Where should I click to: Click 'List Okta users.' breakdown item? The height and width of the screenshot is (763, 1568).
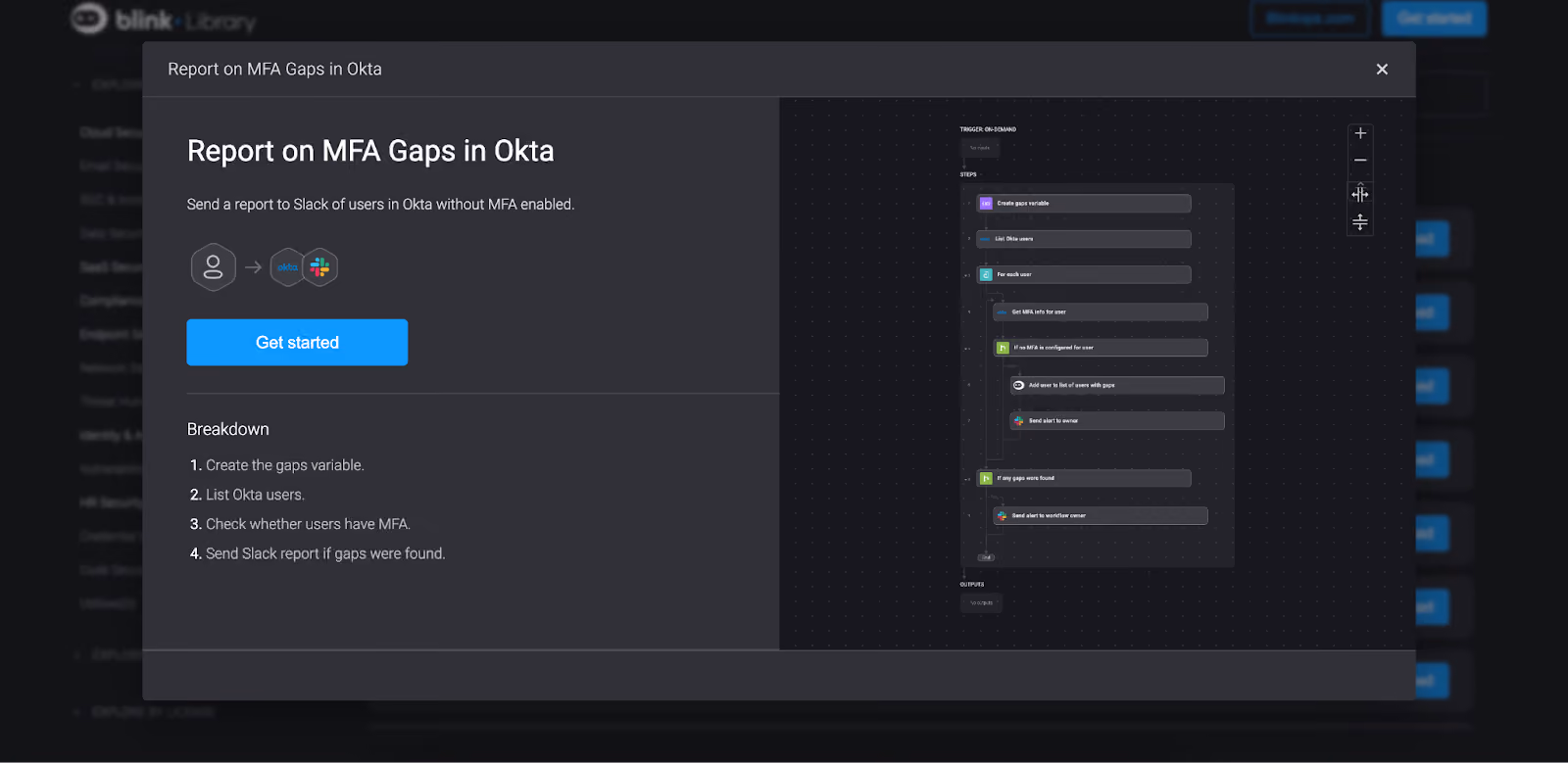[x=255, y=495]
